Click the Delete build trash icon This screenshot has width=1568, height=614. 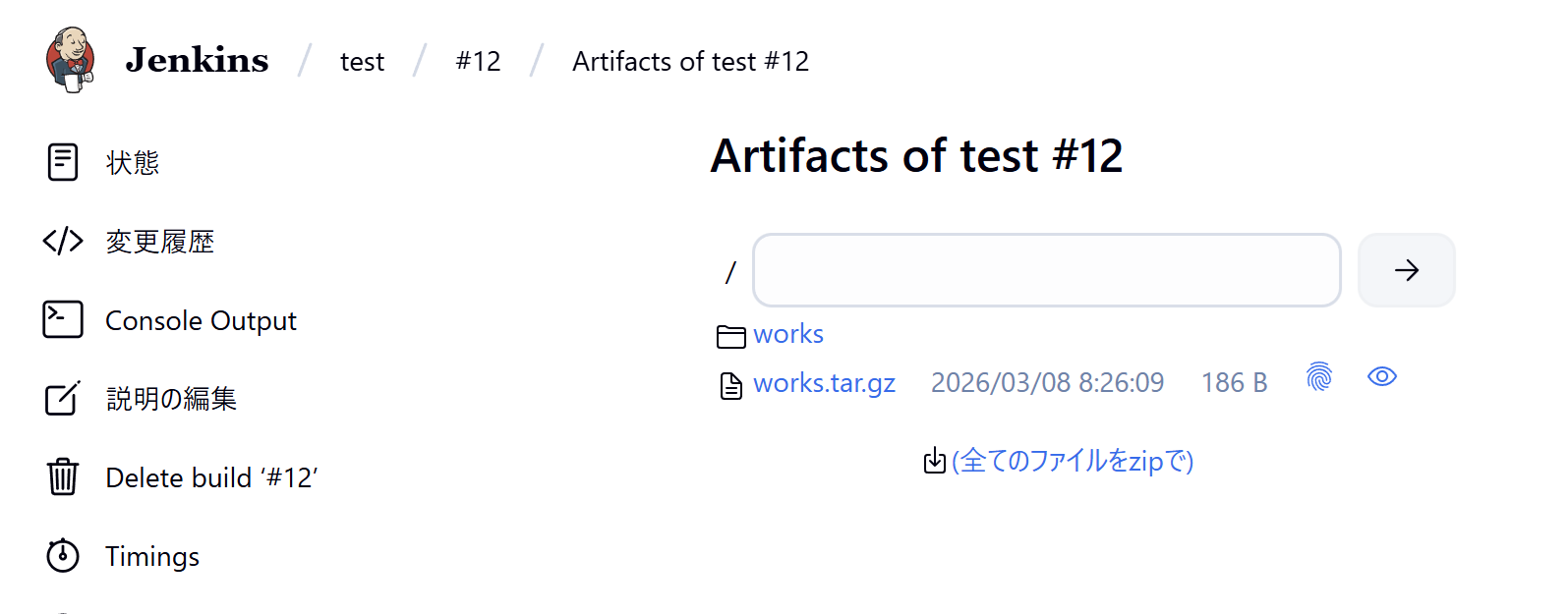[63, 477]
